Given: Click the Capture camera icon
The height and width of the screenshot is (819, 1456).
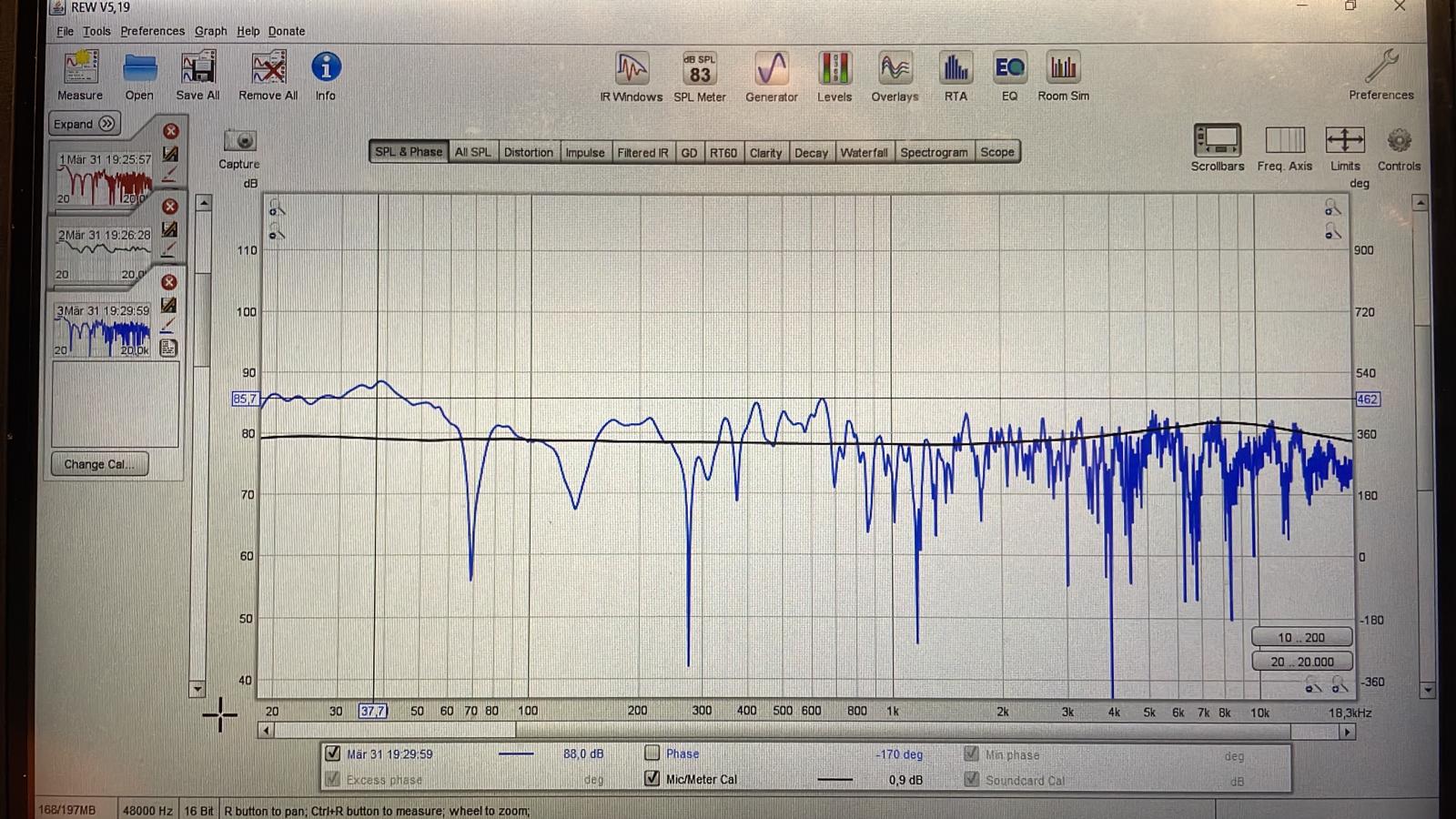Looking at the screenshot, I should pos(239,141).
